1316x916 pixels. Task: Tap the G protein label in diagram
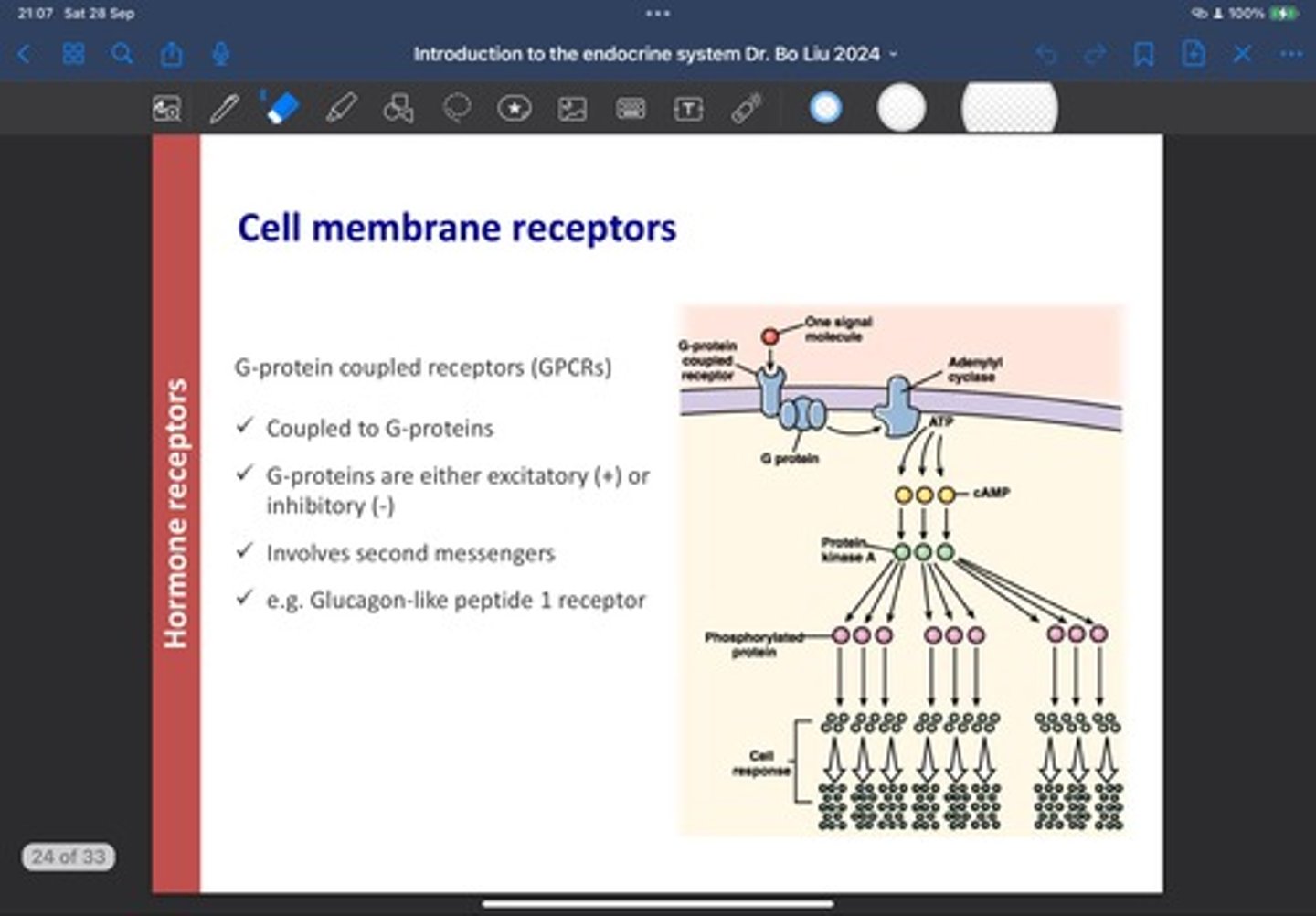point(790,458)
